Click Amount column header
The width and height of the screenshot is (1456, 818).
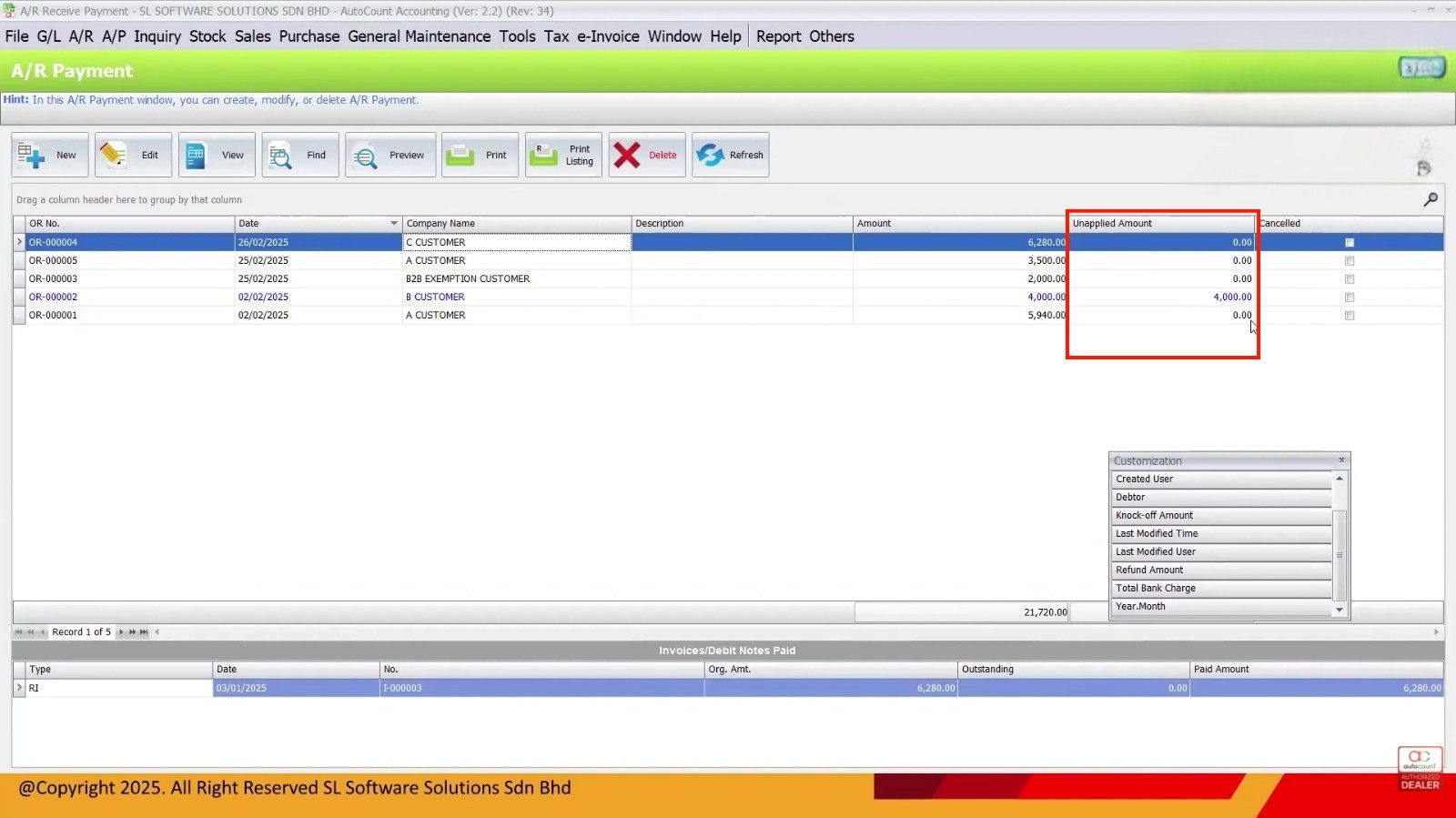[961, 224]
